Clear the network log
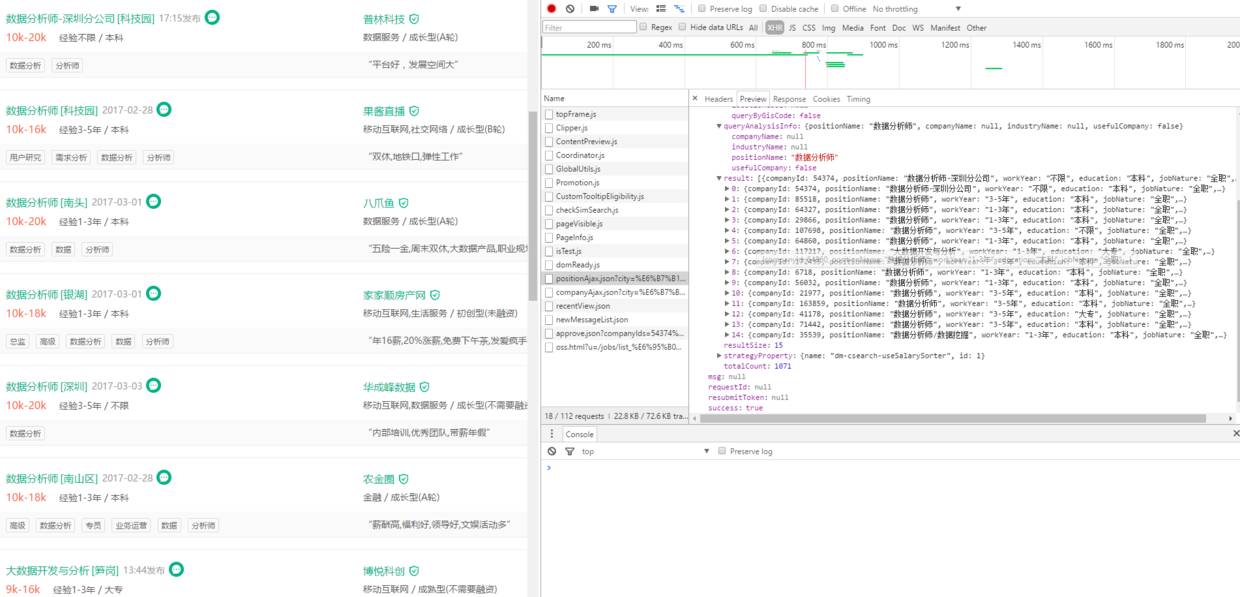This screenshot has height=597, width=1240. pos(570,9)
